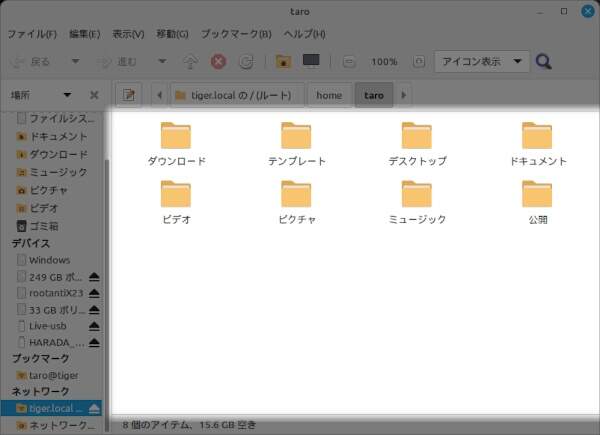Eject the 249 GB volume

click(94, 277)
